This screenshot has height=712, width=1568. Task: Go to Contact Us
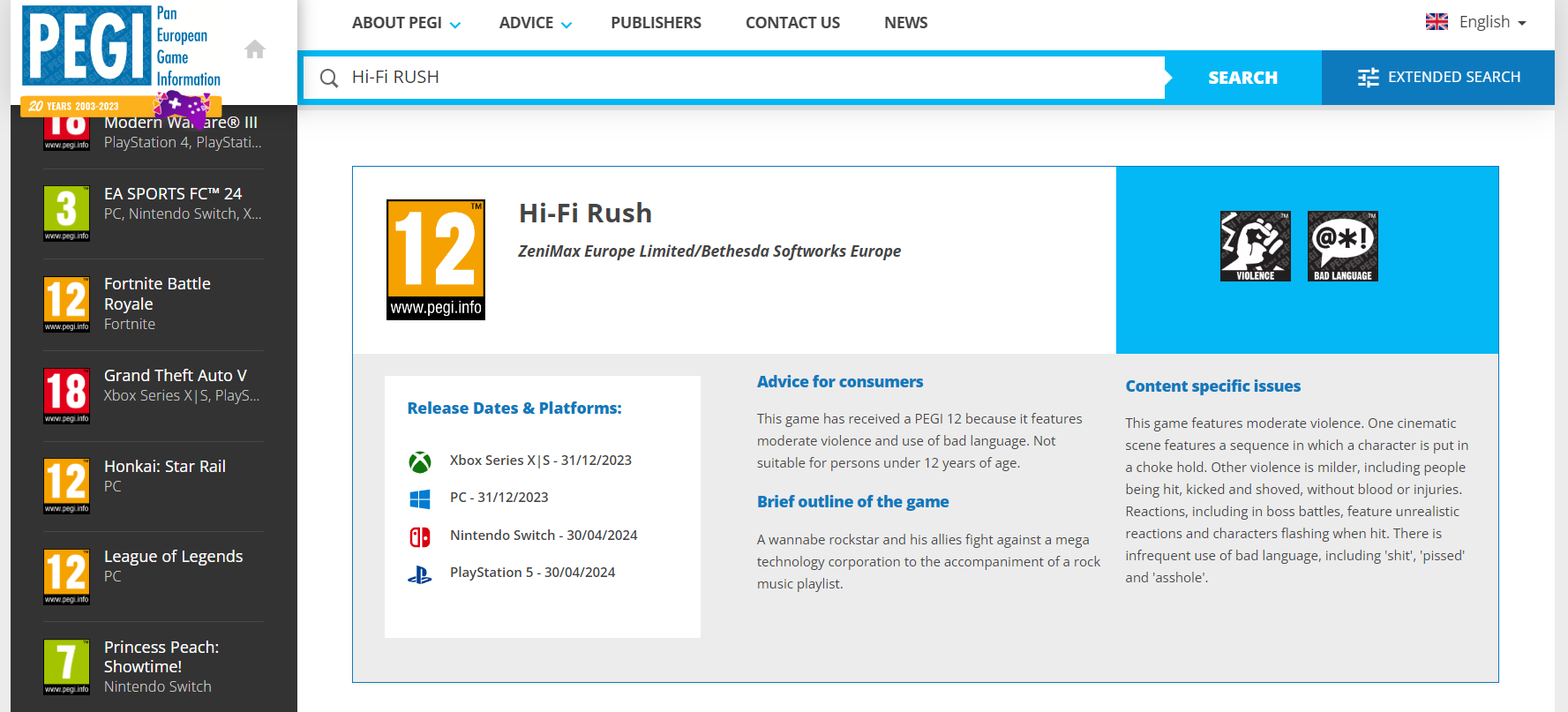792,23
